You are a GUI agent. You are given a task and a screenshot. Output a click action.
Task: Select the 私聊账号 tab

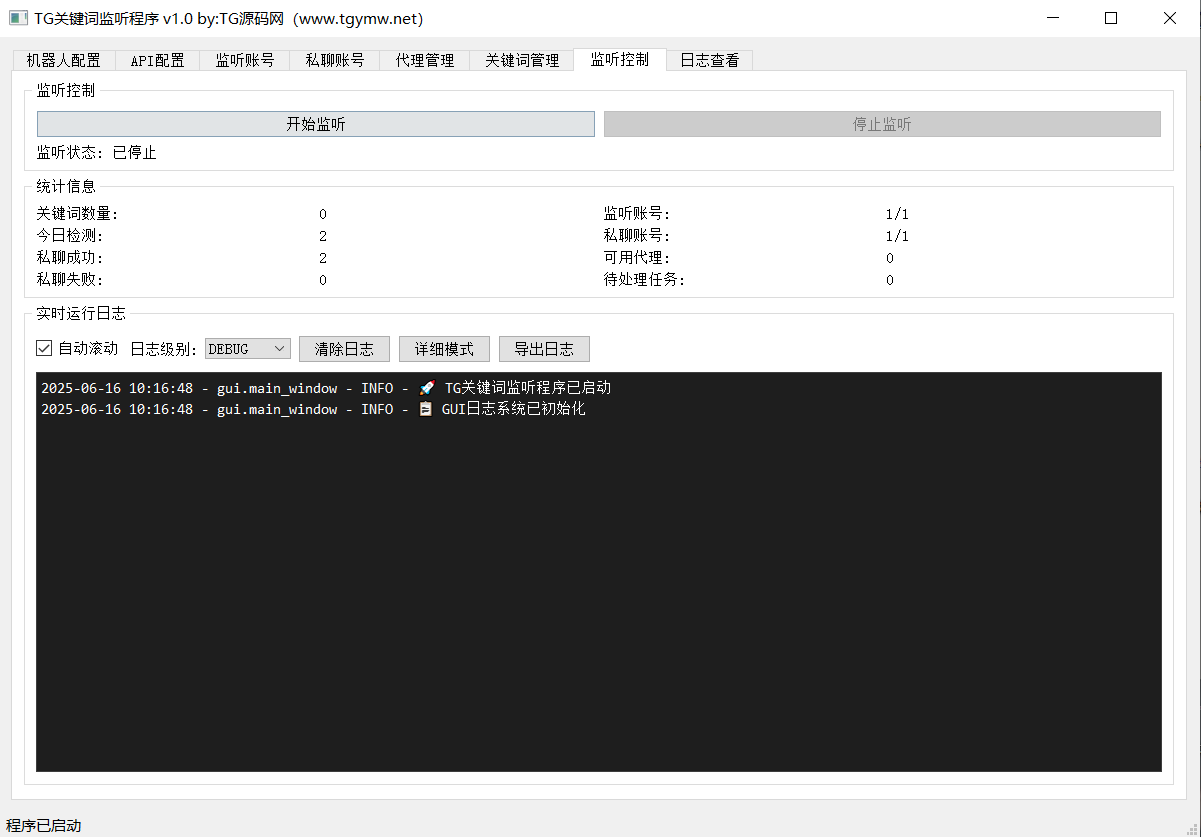click(335, 61)
